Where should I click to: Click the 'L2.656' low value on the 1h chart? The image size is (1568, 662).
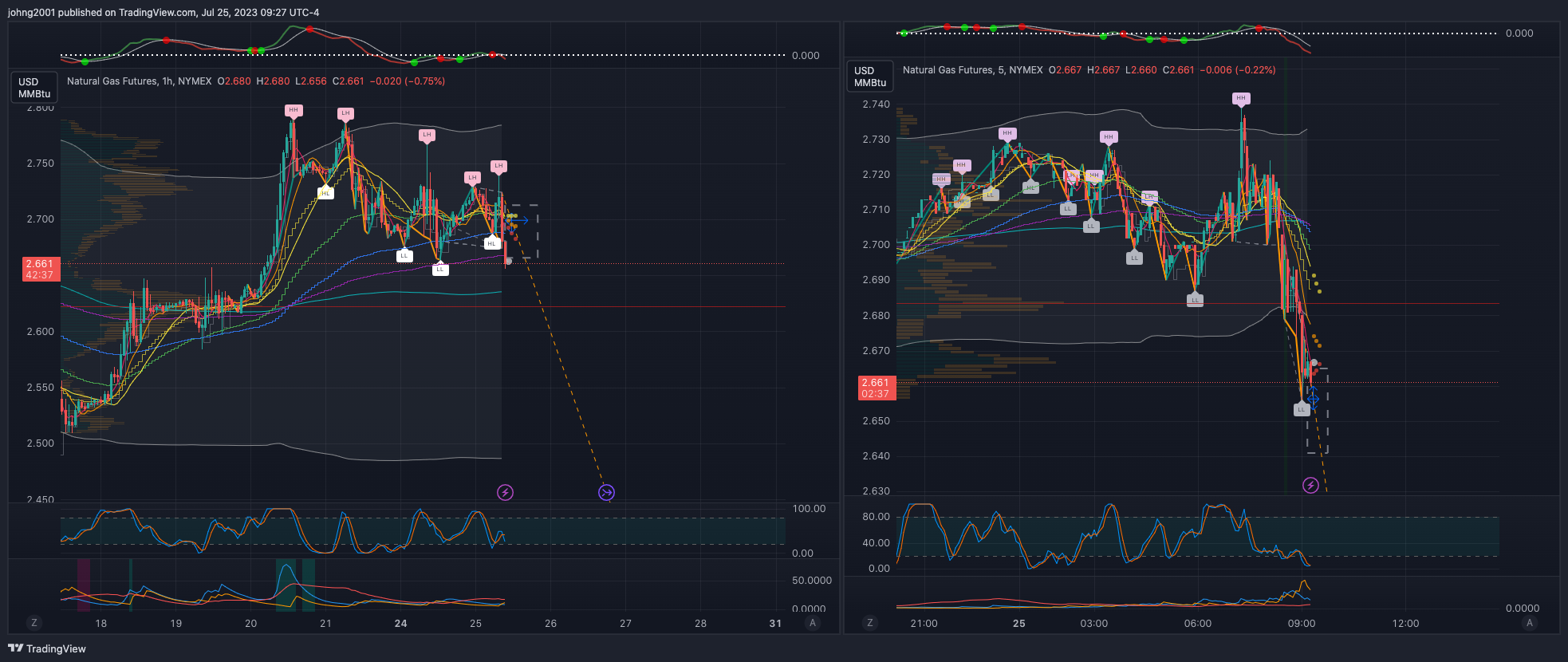[311, 81]
